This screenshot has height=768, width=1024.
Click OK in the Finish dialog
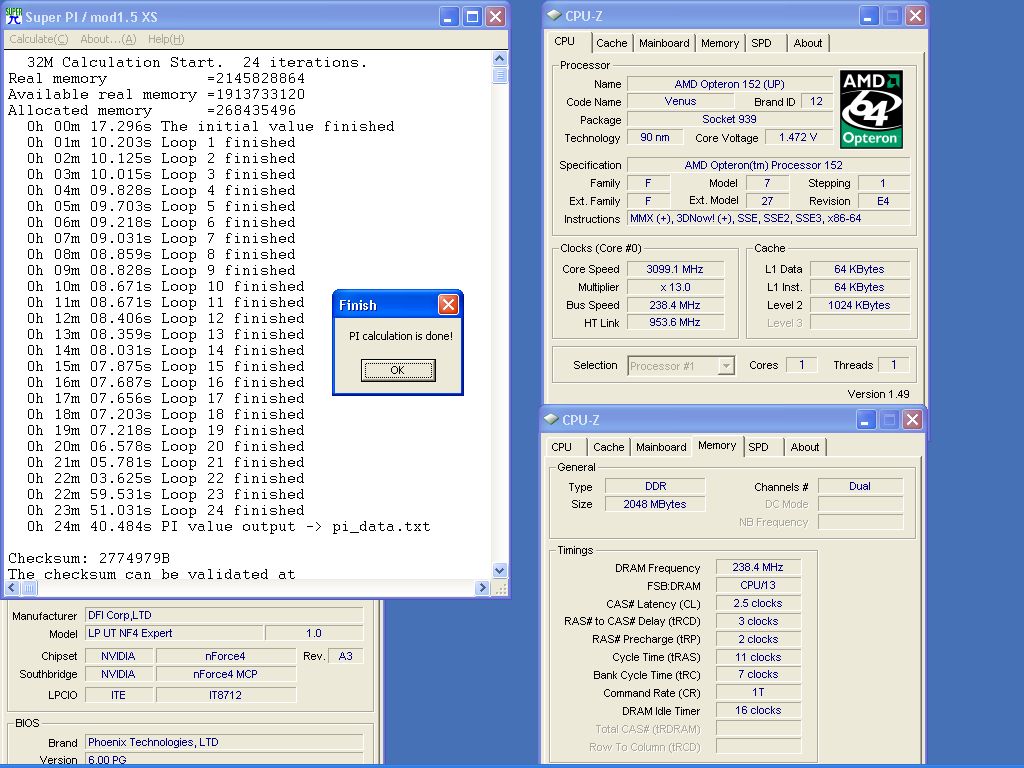coord(398,370)
